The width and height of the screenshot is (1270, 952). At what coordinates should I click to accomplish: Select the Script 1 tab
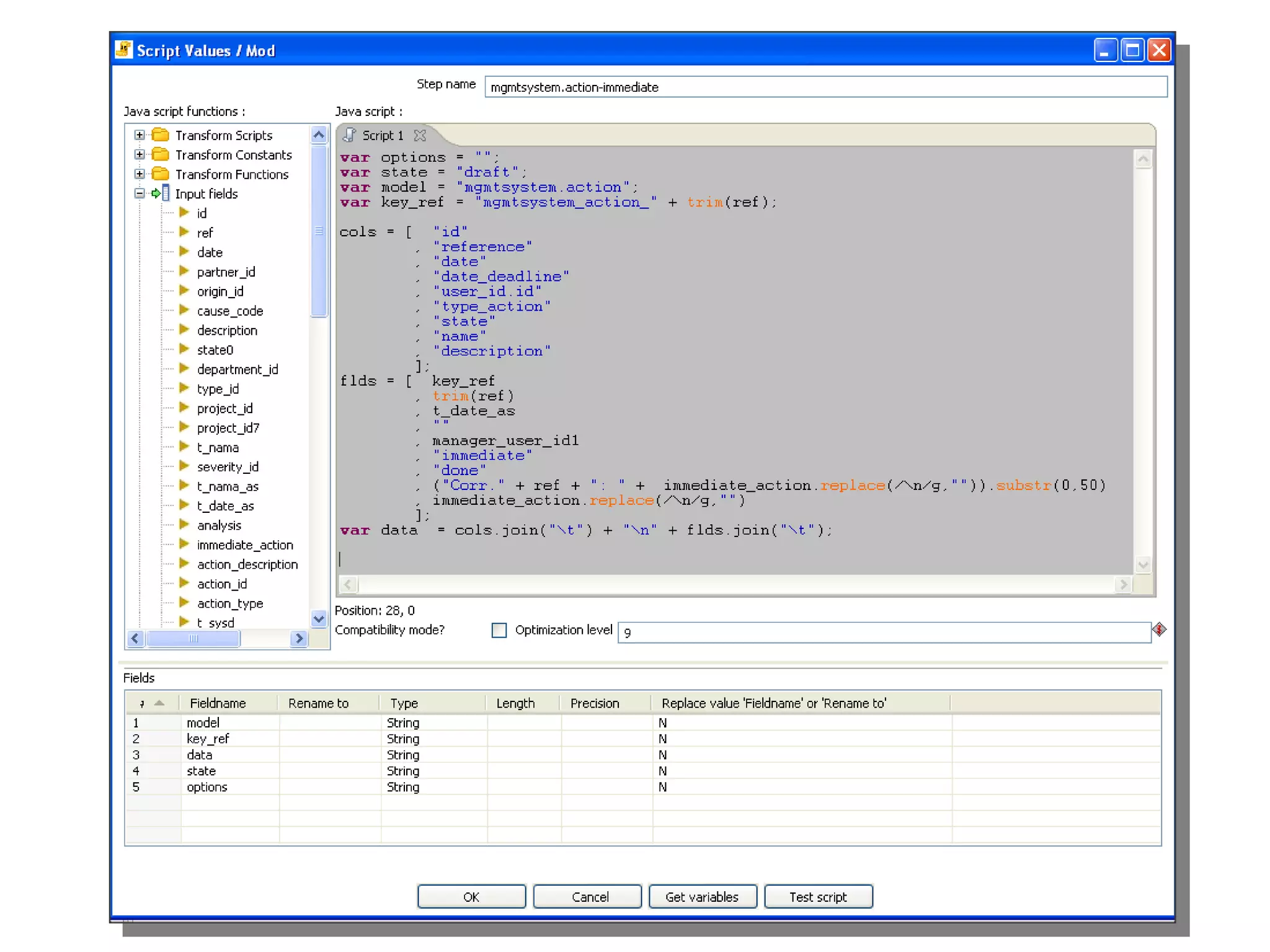coord(381,135)
